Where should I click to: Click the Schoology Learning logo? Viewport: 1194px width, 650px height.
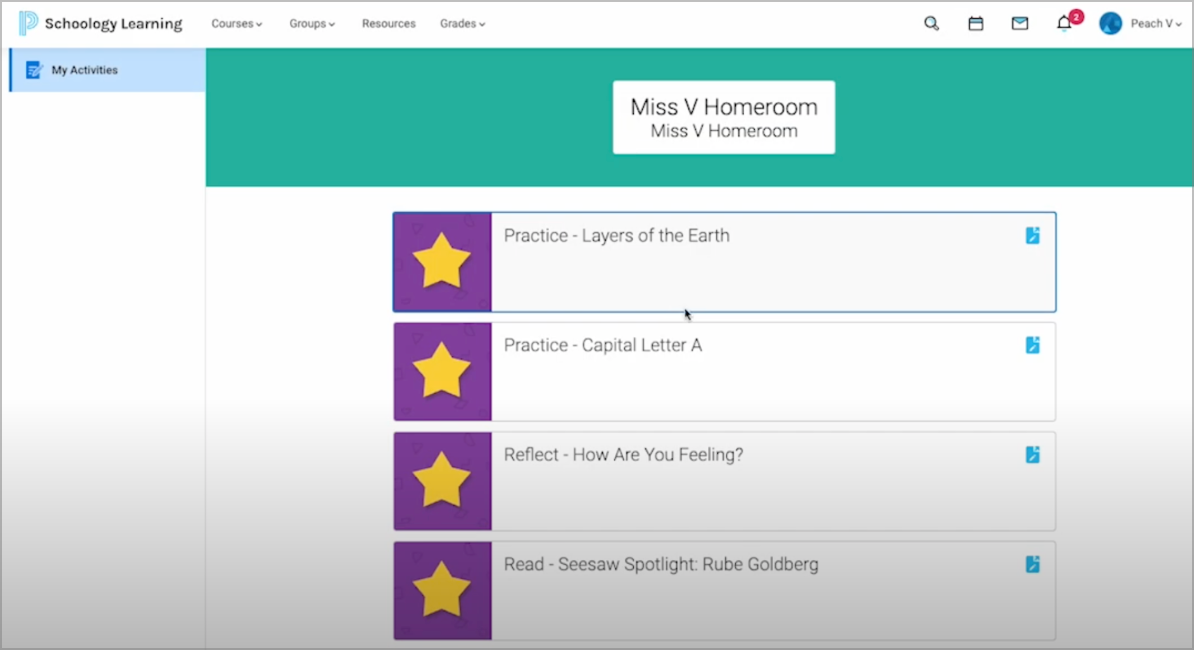click(100, 24)
